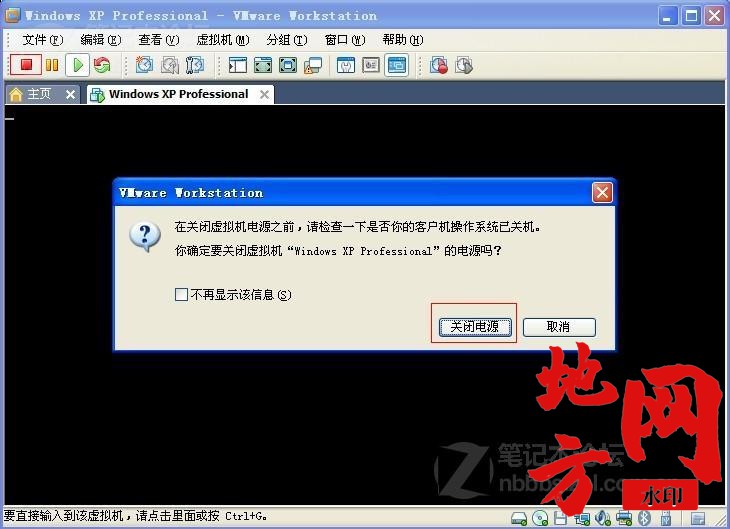Click the floppy drive status icon
The width and height of the screenshot is (730, 529).
pos(561,518)
